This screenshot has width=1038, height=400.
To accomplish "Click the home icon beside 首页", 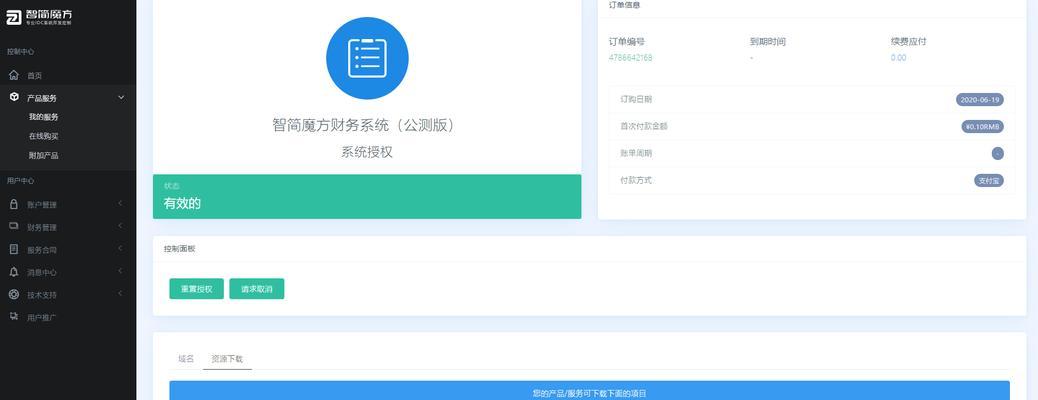I will click(14, 75).
